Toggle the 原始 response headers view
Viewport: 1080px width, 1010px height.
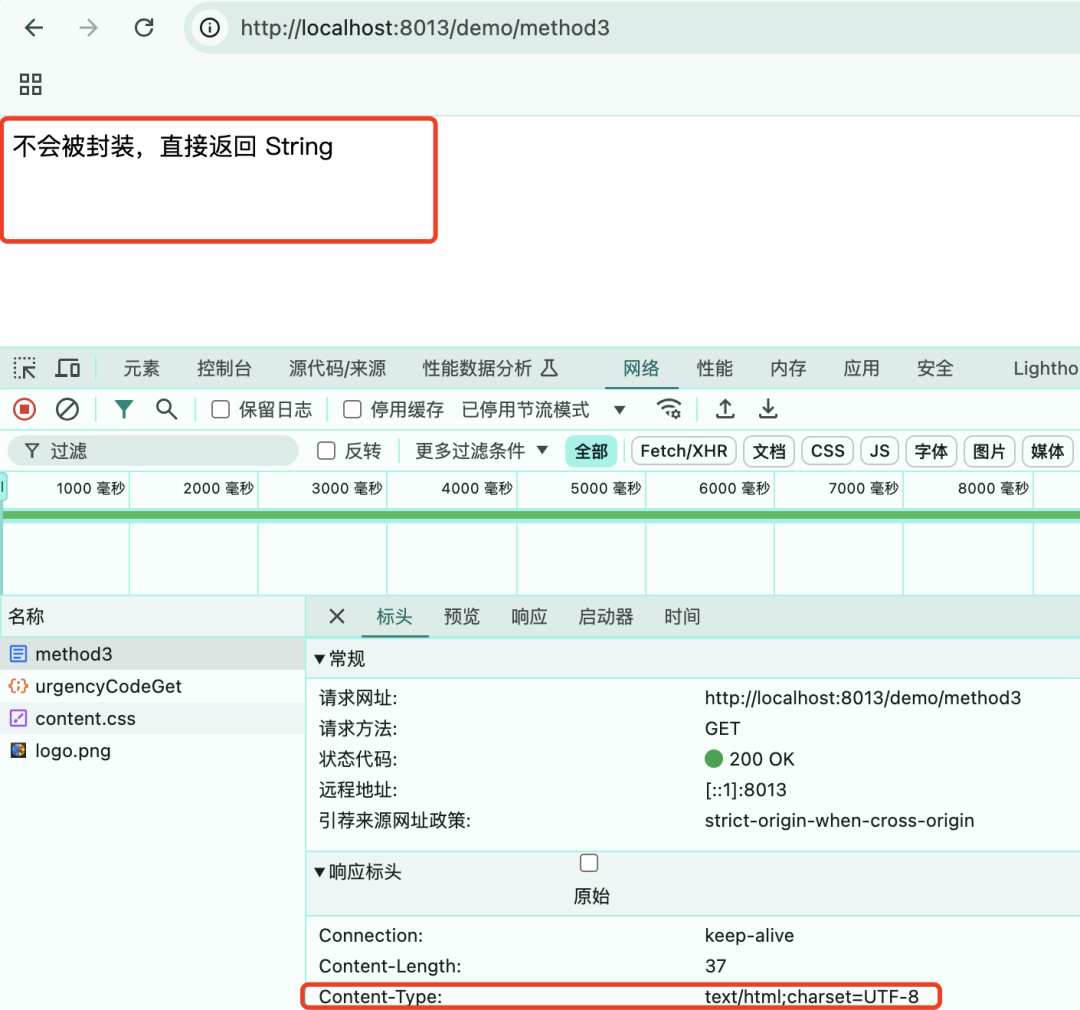click(589, 863)
